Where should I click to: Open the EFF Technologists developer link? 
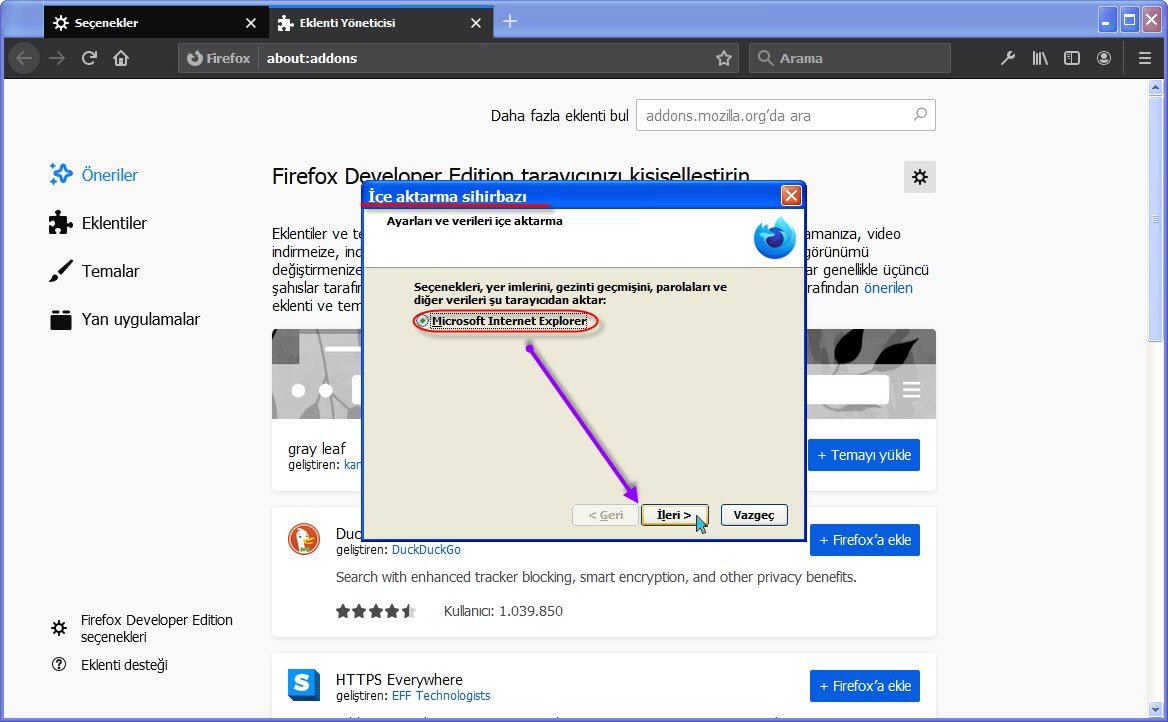pyautogui.click(x=441, y=696)
